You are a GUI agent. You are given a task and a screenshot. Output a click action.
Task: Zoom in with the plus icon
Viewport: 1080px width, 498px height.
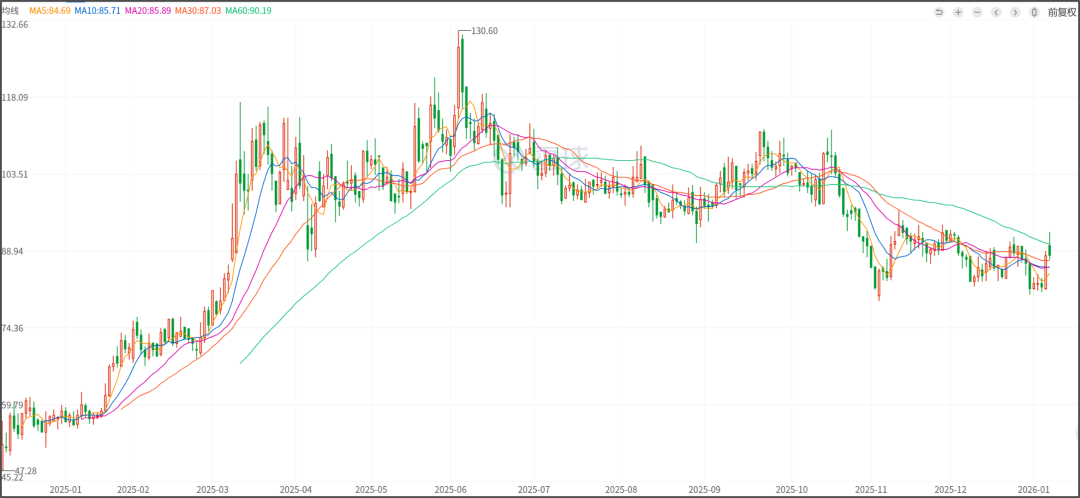tap(958, 12)
